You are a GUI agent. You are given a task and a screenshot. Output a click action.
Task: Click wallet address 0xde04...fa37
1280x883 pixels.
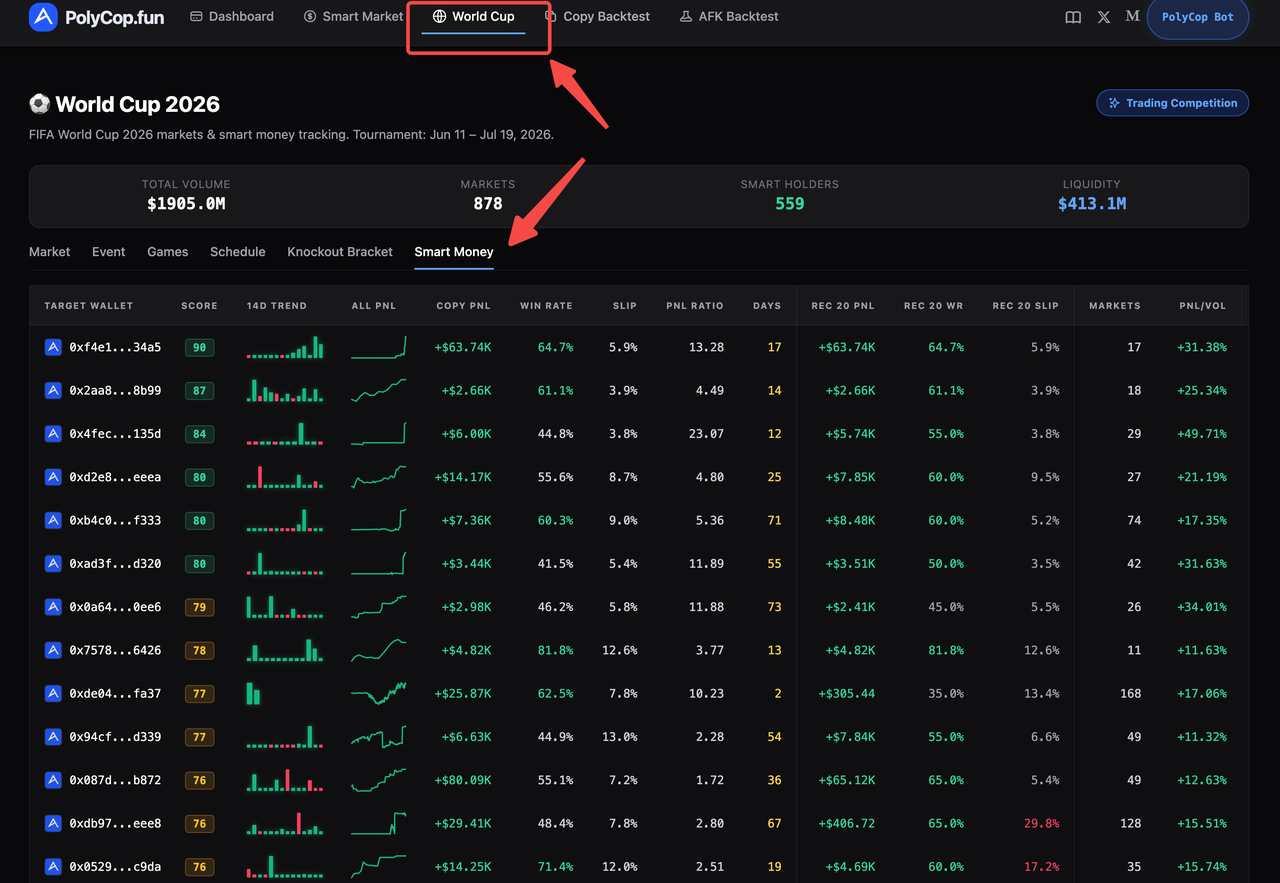tap(115, 693)
